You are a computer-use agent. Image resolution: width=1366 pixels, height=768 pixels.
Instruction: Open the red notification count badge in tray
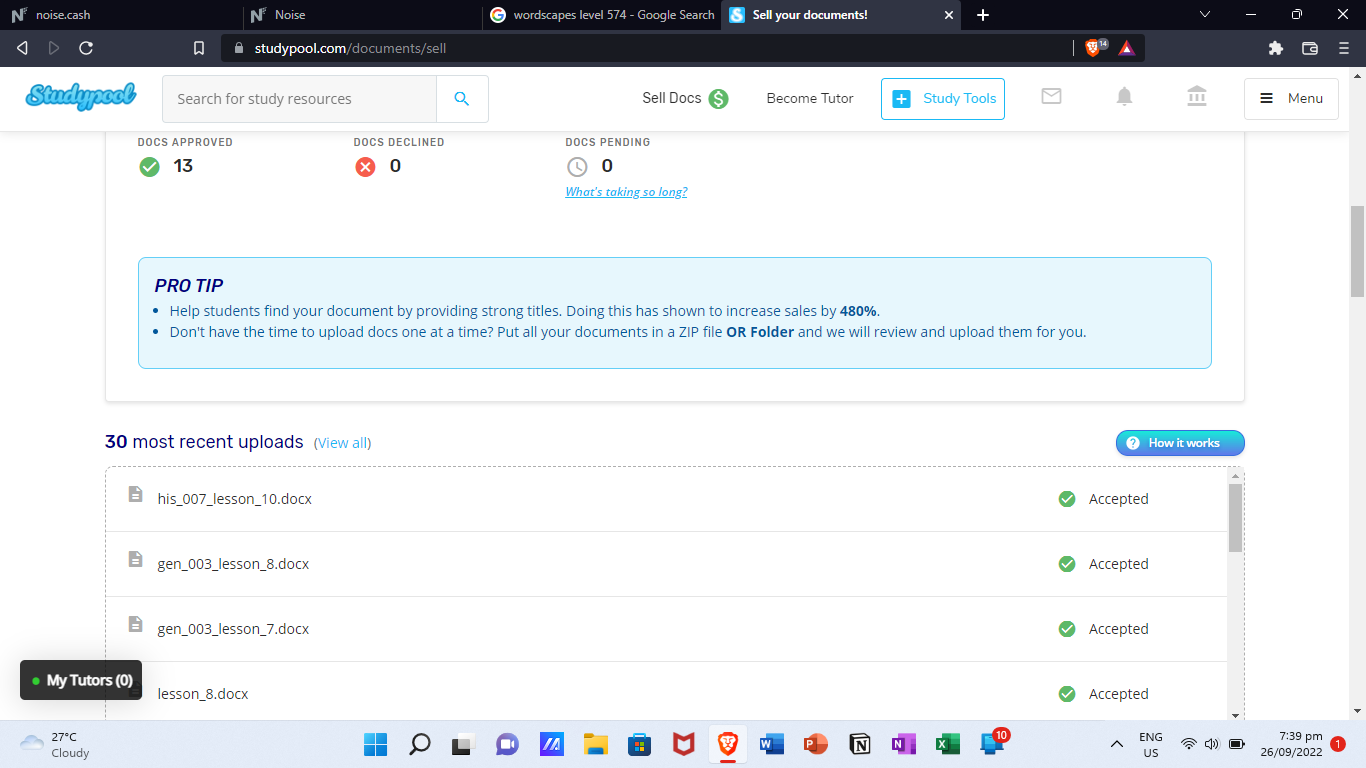tap(1339, 744)
